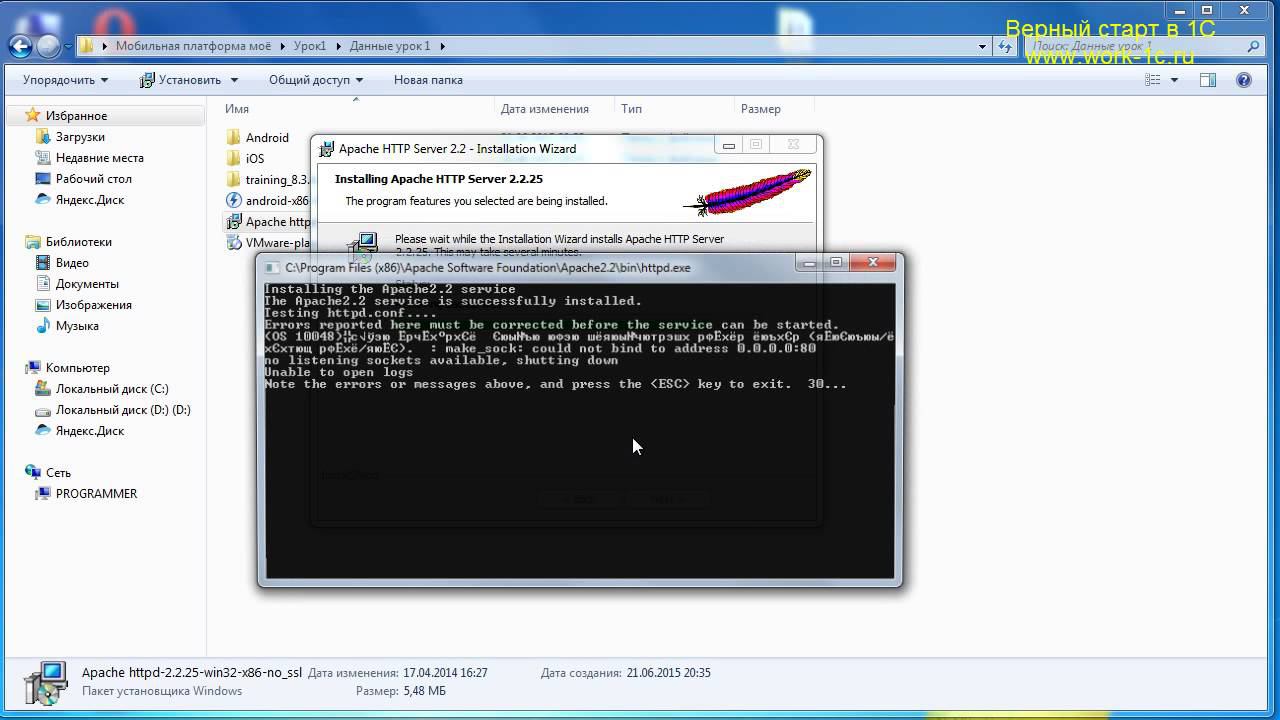Open the Документы library

87,284
